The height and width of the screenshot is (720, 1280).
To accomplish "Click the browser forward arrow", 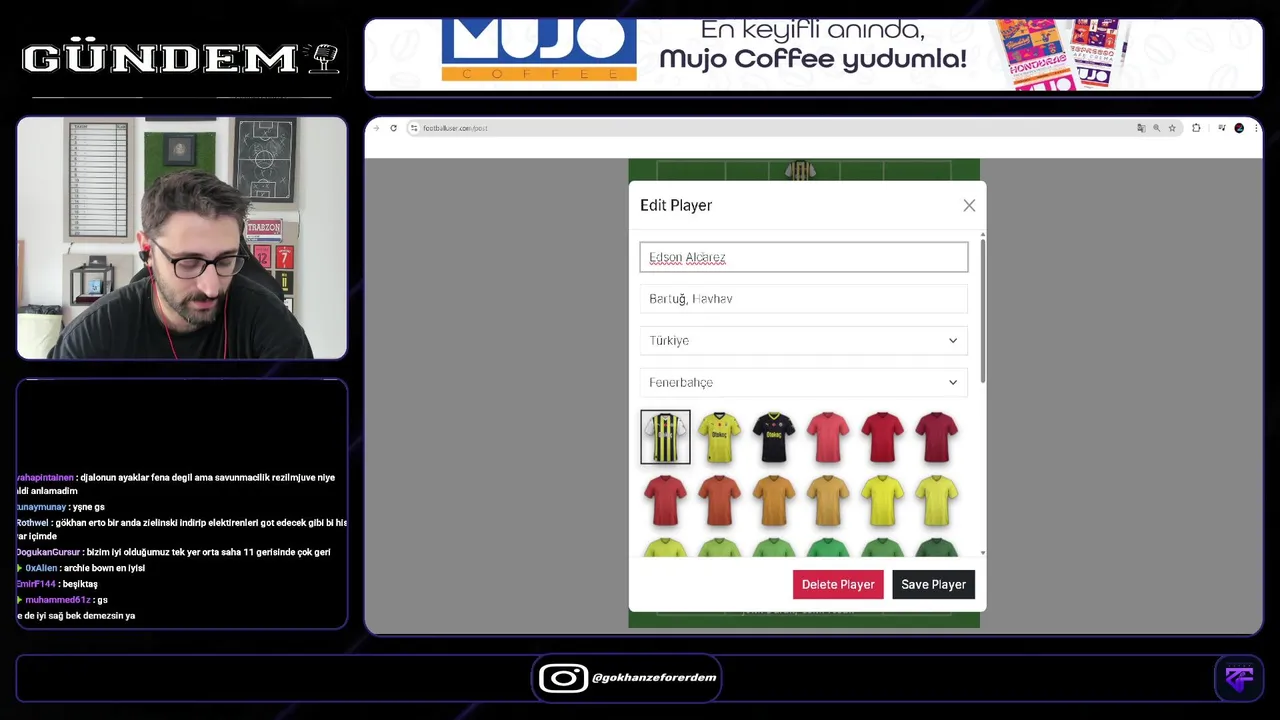I will click(377, 128).
